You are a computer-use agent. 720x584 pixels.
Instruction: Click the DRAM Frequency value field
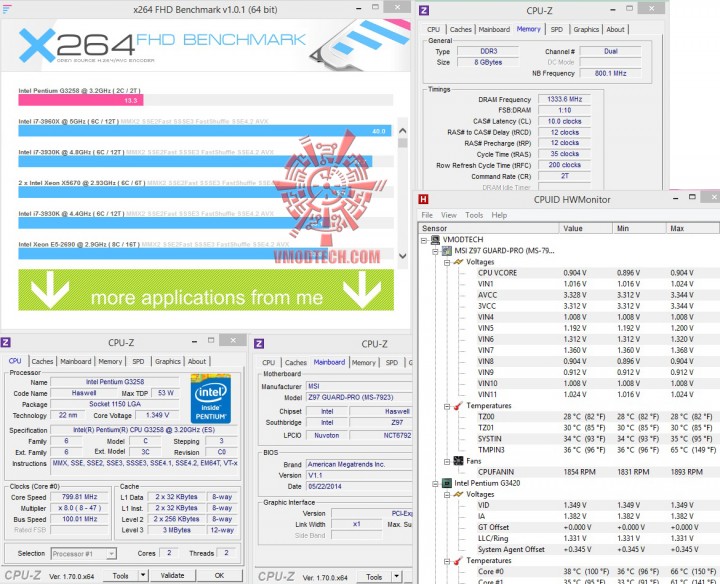(564, 99)
